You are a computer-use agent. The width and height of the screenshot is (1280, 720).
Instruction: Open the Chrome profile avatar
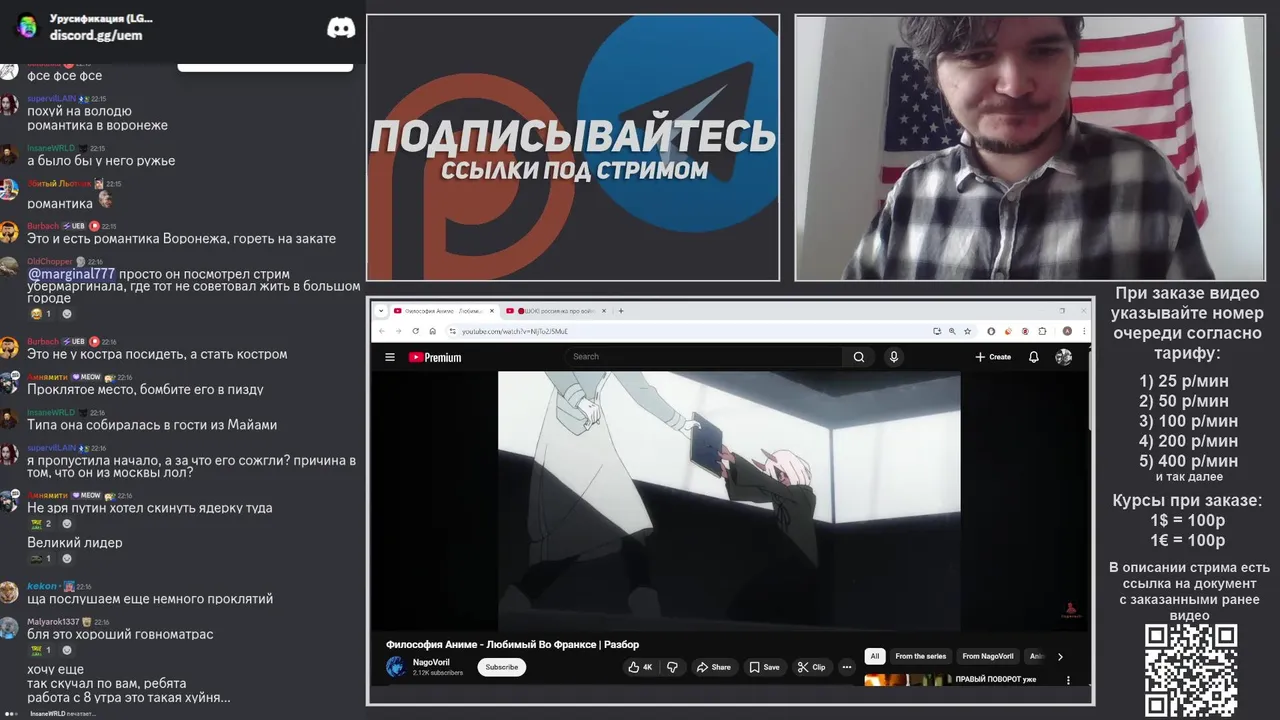[1067, 331]
